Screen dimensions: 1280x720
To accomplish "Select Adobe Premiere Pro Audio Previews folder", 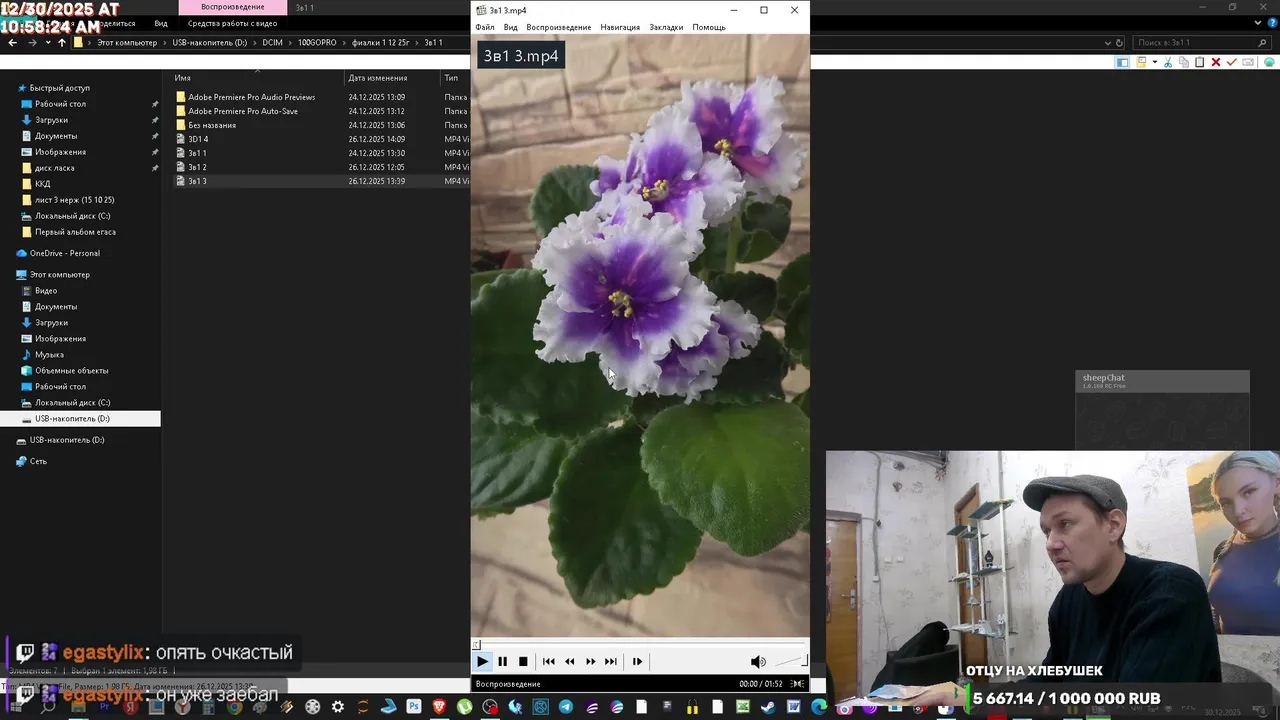I will (x=251, y=97).
